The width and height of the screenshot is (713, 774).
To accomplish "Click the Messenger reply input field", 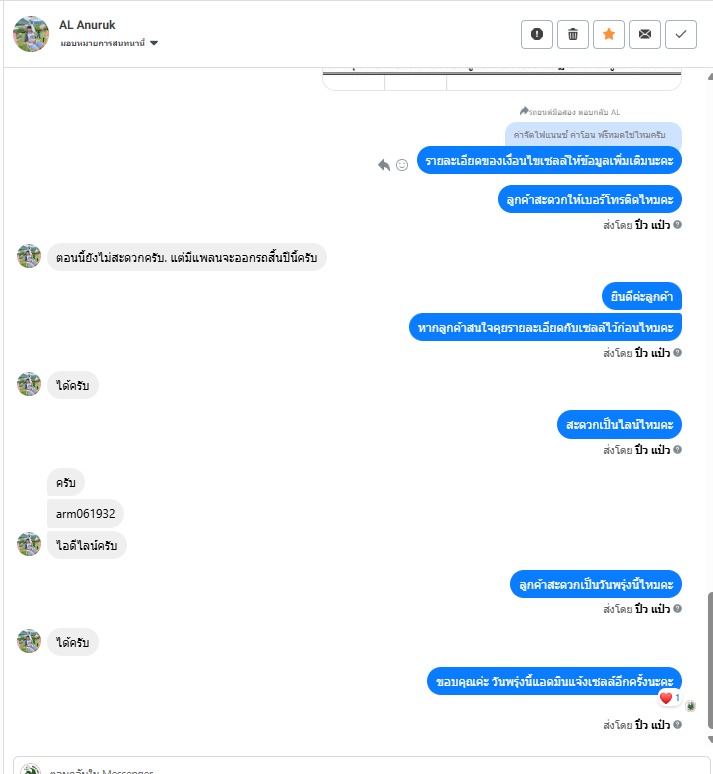I will [x=361, y=766].
